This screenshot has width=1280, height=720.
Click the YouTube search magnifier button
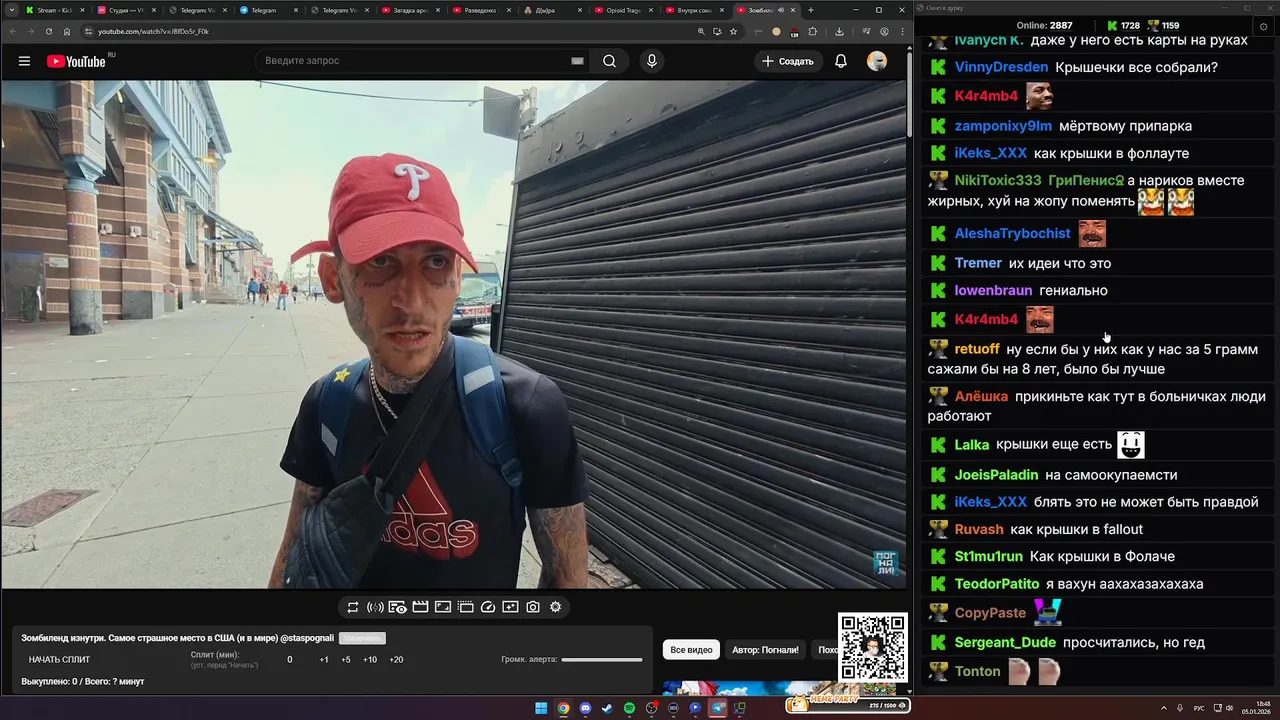(x=609, y=61)
